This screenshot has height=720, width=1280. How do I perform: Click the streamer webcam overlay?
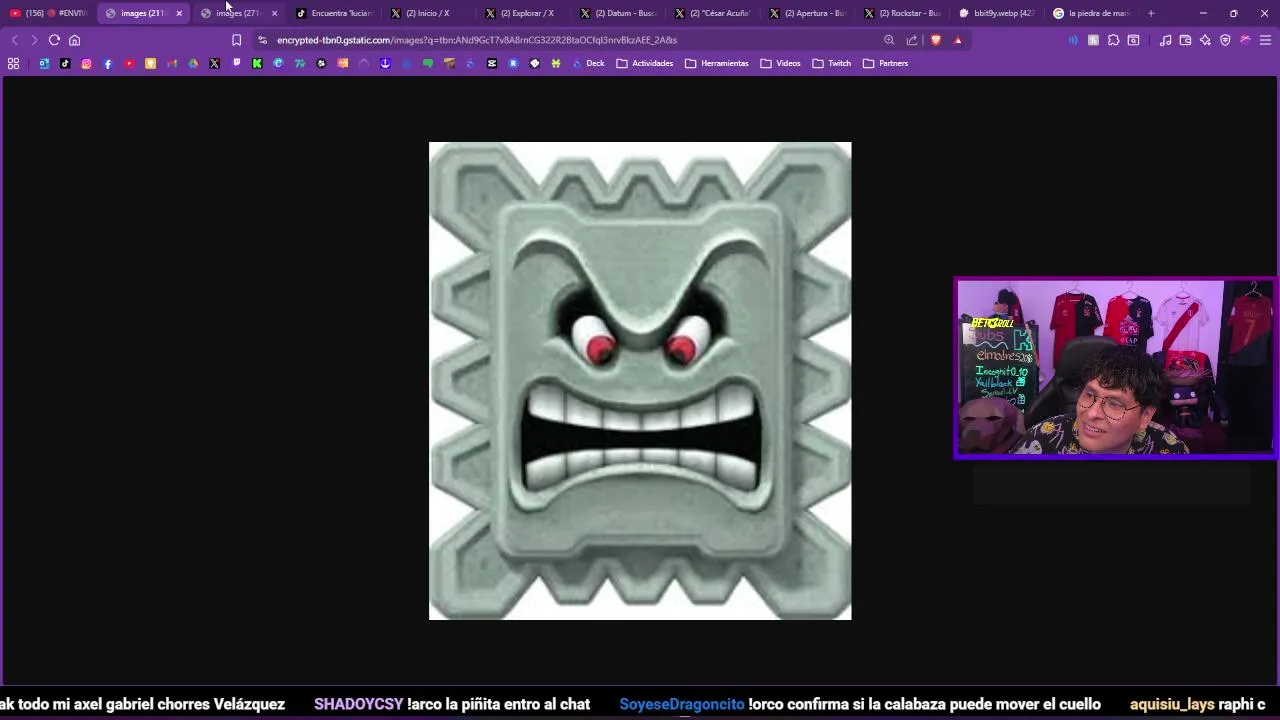point(1115,368)
